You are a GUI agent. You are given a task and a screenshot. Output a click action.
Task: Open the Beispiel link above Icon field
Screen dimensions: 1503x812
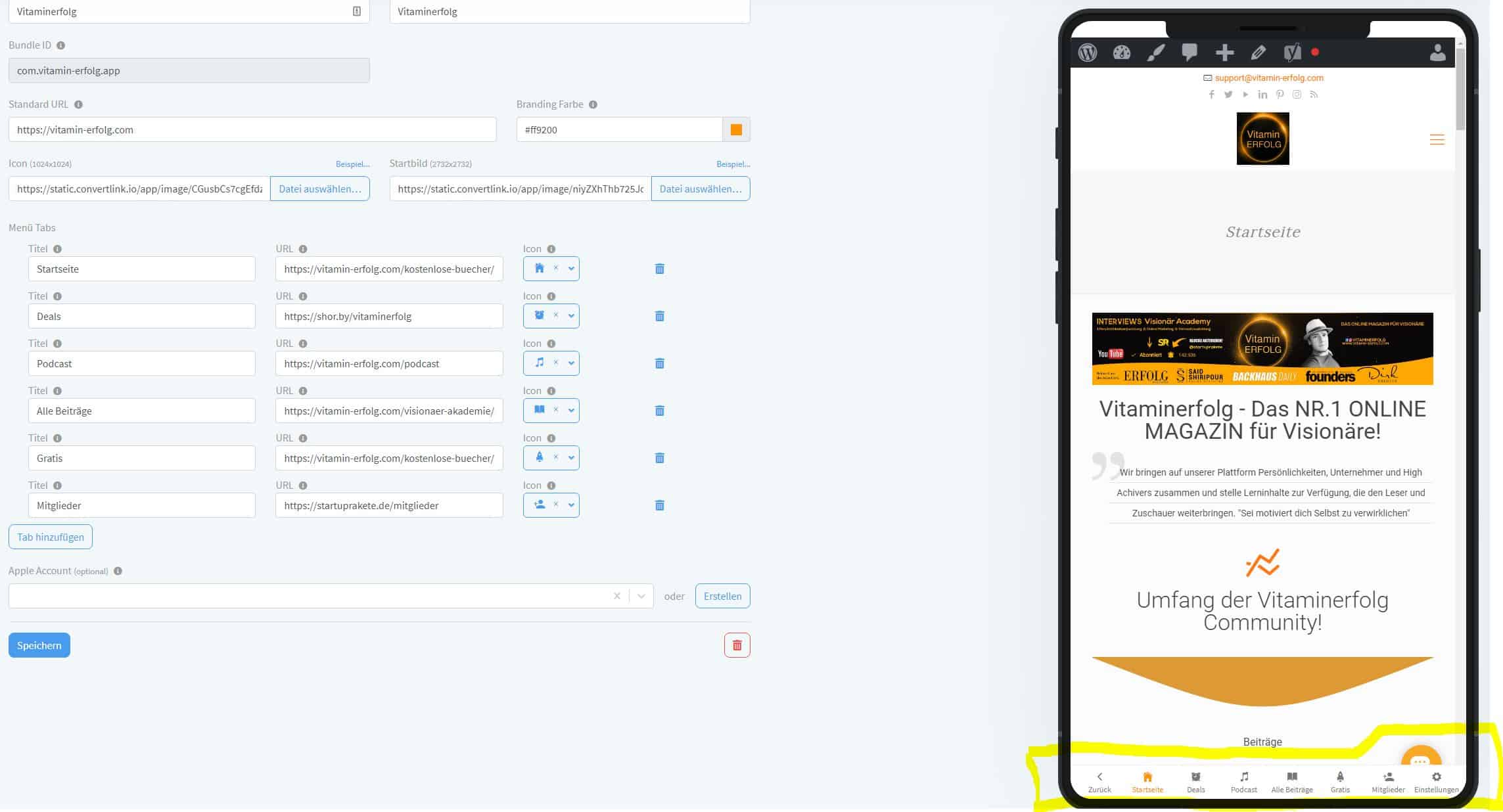(x=352, y=164)
